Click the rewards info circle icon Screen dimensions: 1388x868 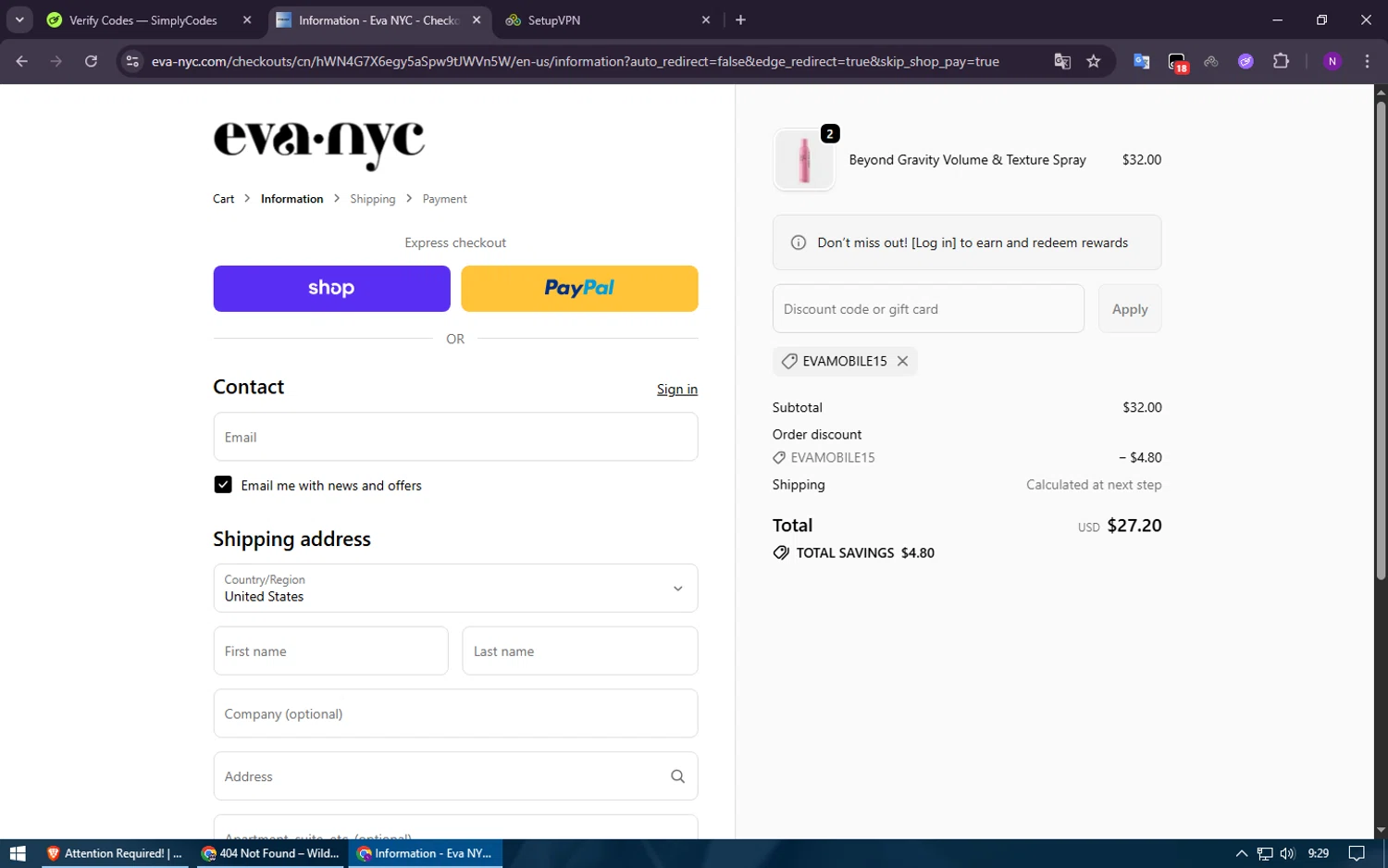click(798, 242)
